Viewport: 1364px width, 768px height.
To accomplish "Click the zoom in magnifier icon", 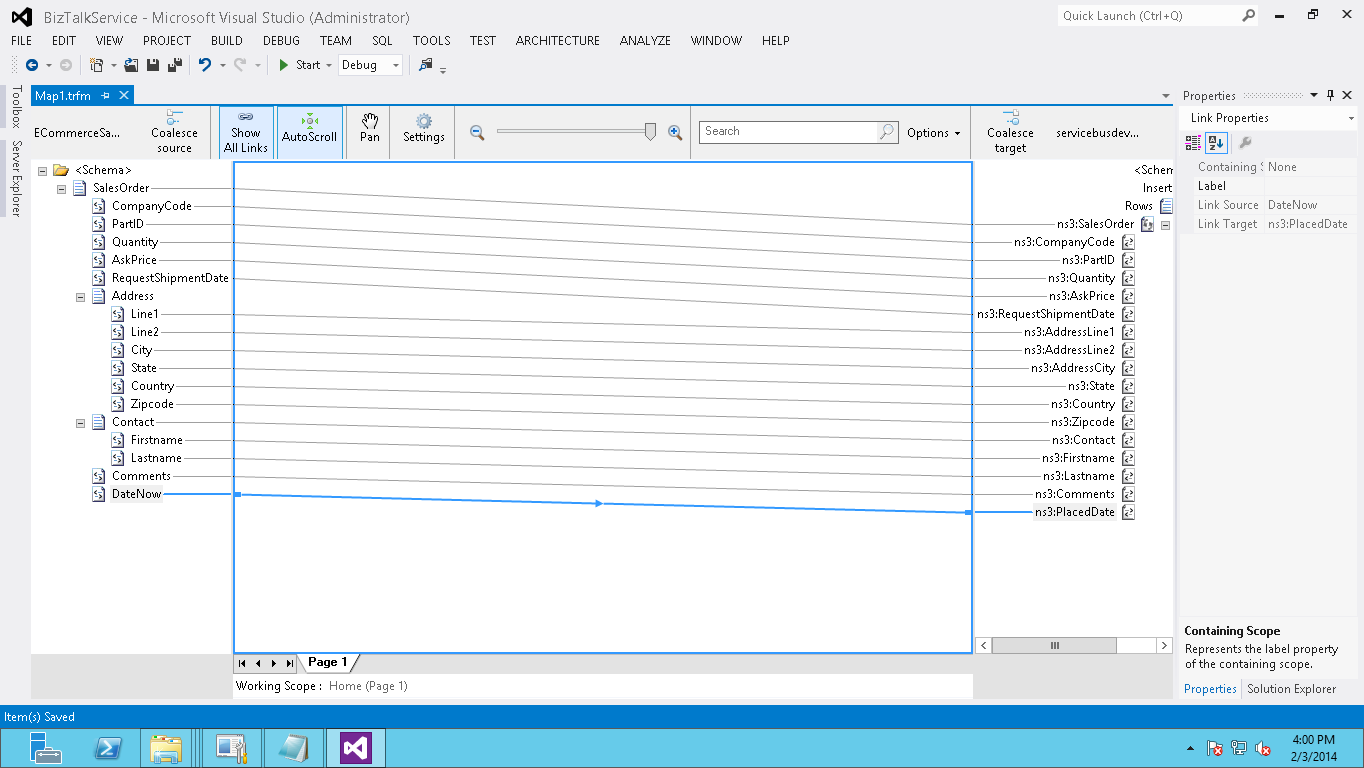I will 675,132.
